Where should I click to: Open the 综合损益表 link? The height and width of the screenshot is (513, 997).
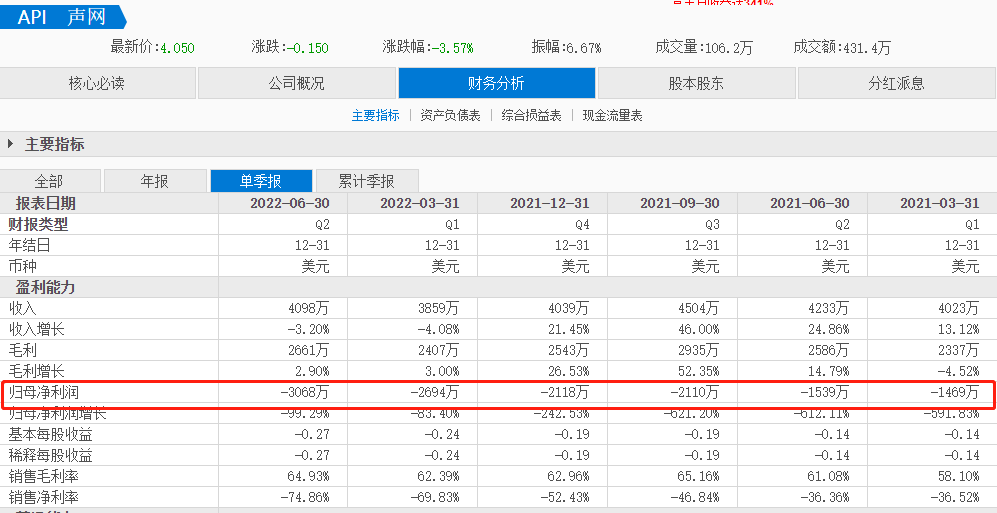tap(531, 115)
